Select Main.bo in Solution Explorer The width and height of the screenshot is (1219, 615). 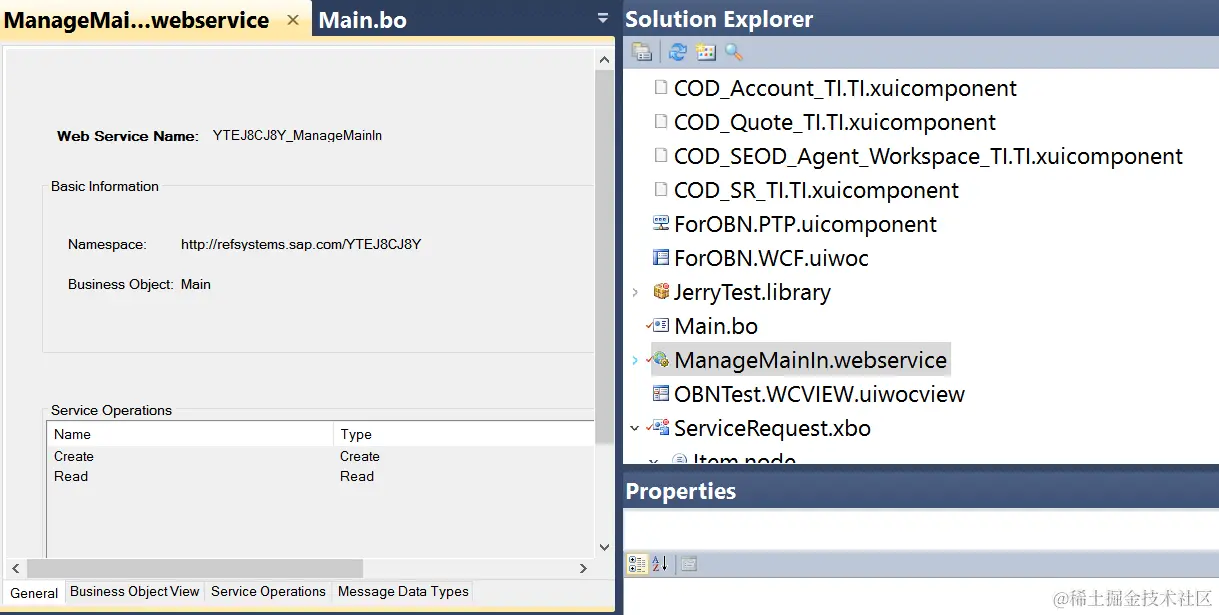pyautogui.click(x=716, y=326)
